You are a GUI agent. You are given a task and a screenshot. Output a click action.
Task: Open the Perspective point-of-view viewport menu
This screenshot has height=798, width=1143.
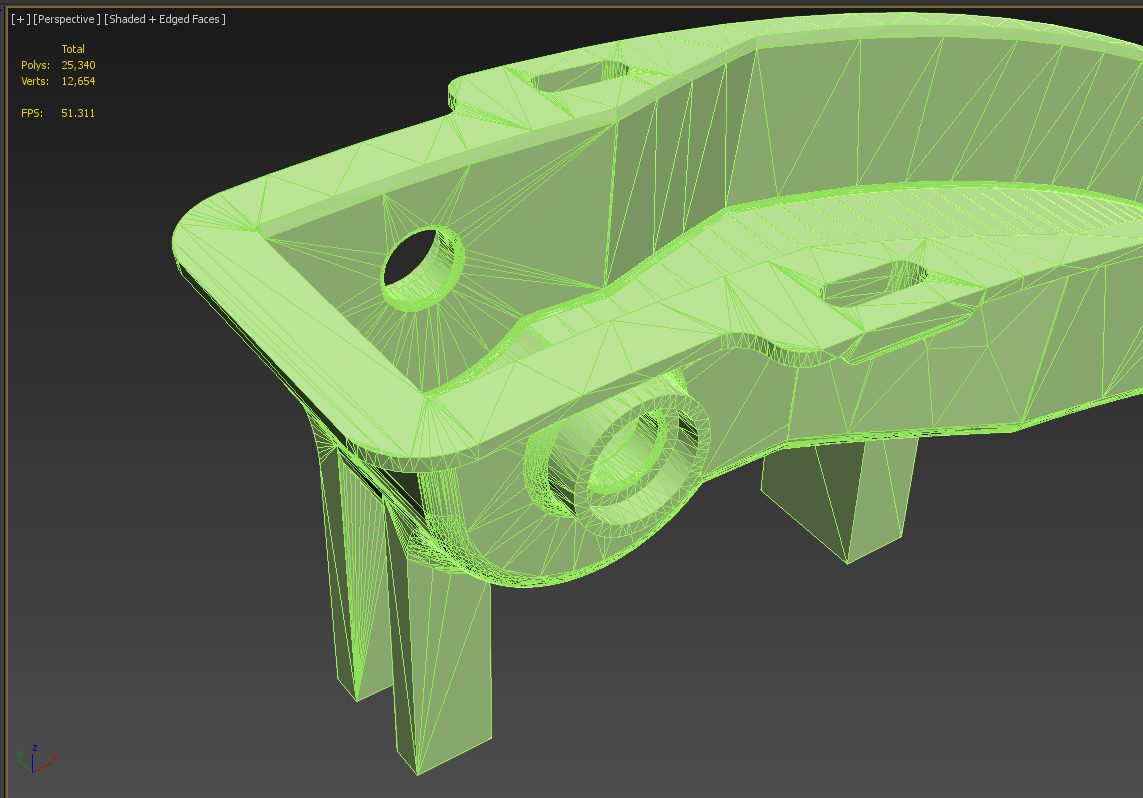[67, 19]
